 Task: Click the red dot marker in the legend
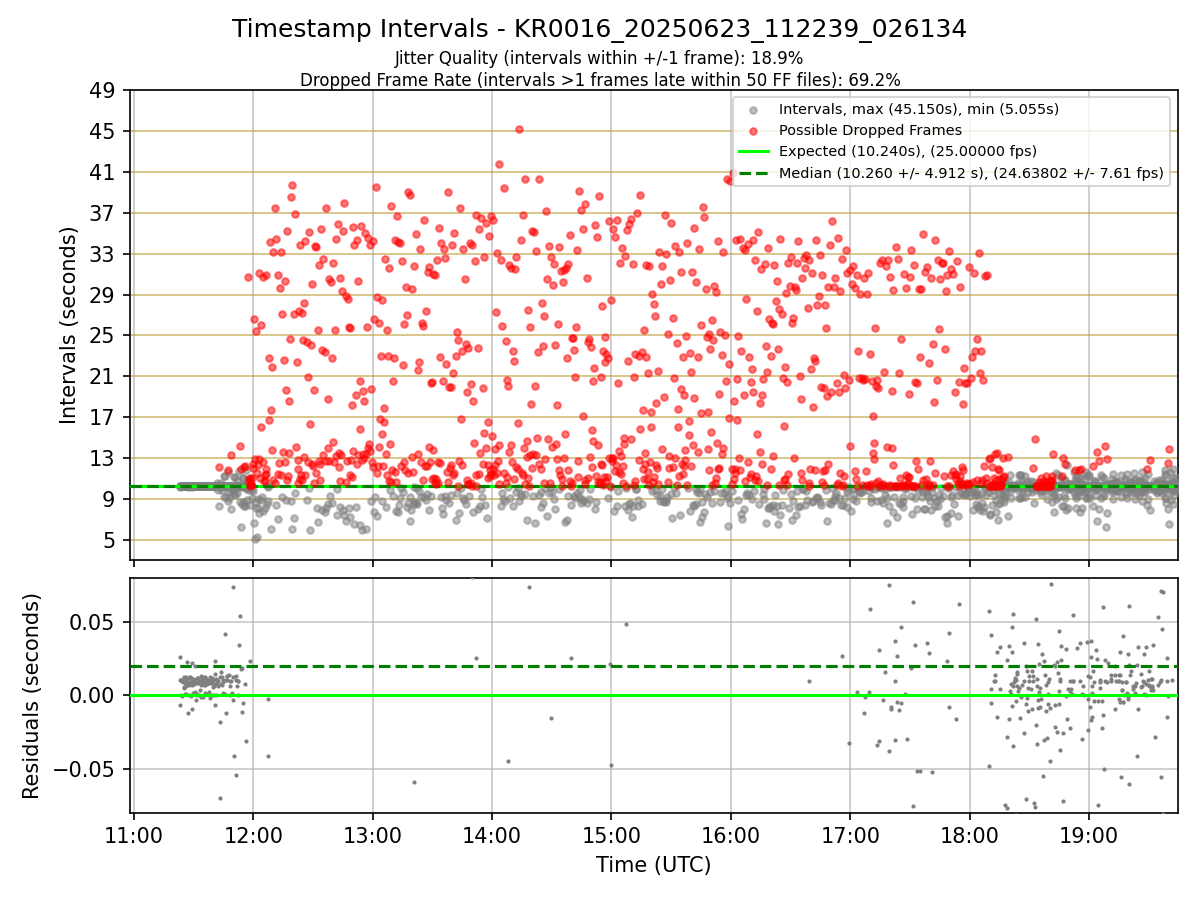(753, 131)
